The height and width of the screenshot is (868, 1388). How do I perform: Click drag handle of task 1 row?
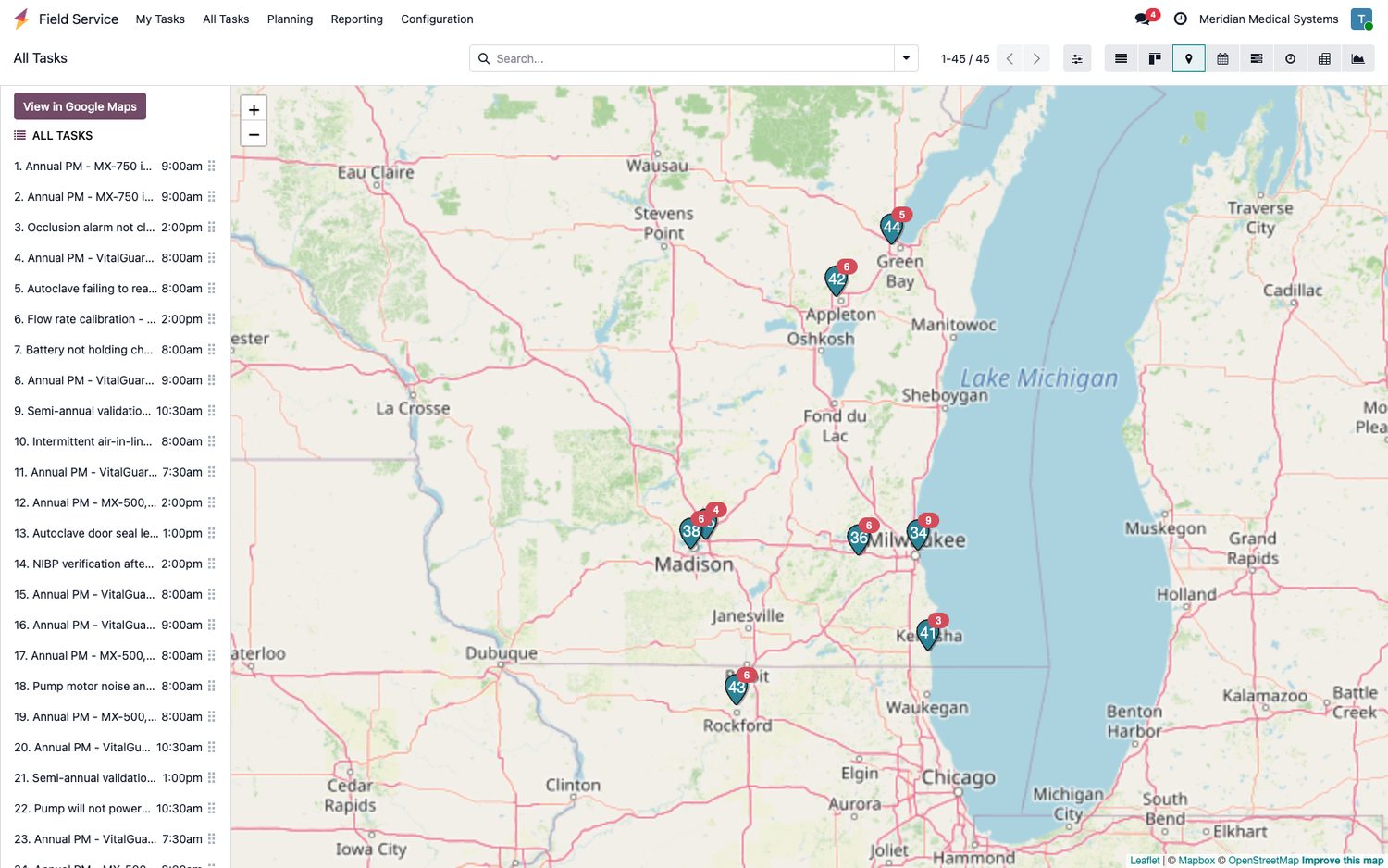tap(211, 167)
